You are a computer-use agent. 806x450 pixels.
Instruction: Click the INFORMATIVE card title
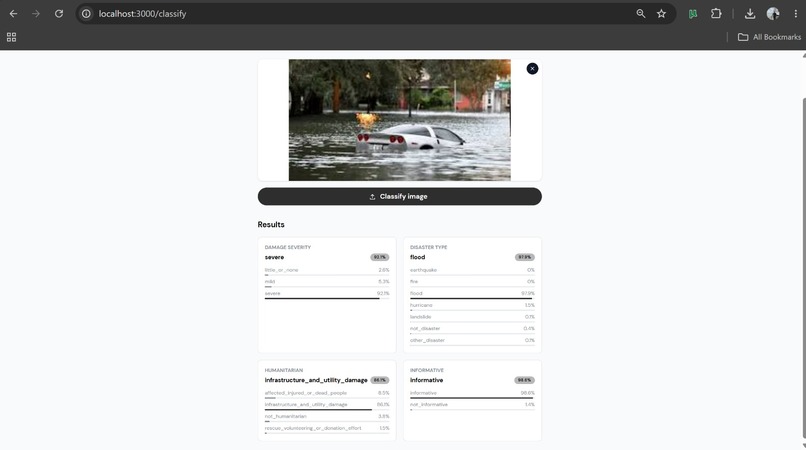coord(427,370)
